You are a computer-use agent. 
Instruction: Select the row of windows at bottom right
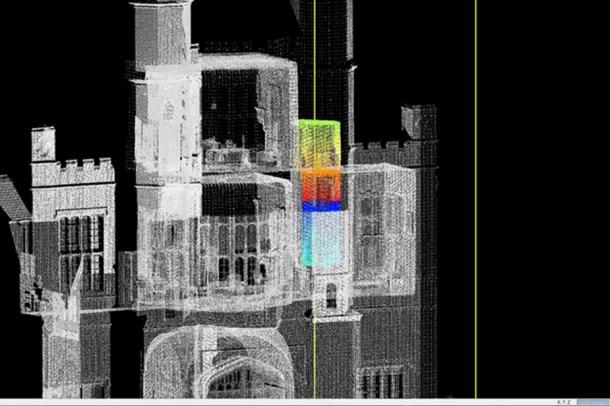383,382
